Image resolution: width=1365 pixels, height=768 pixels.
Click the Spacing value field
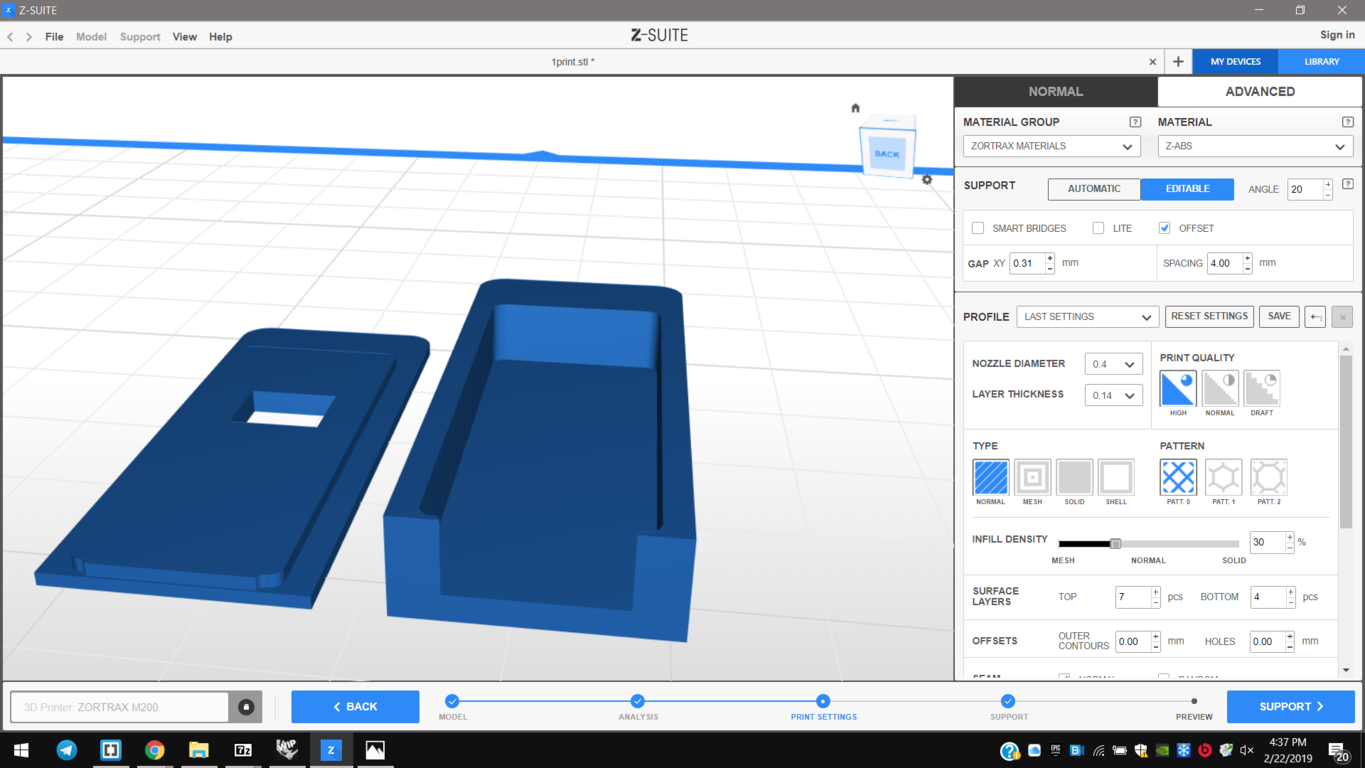(1224, 263)
